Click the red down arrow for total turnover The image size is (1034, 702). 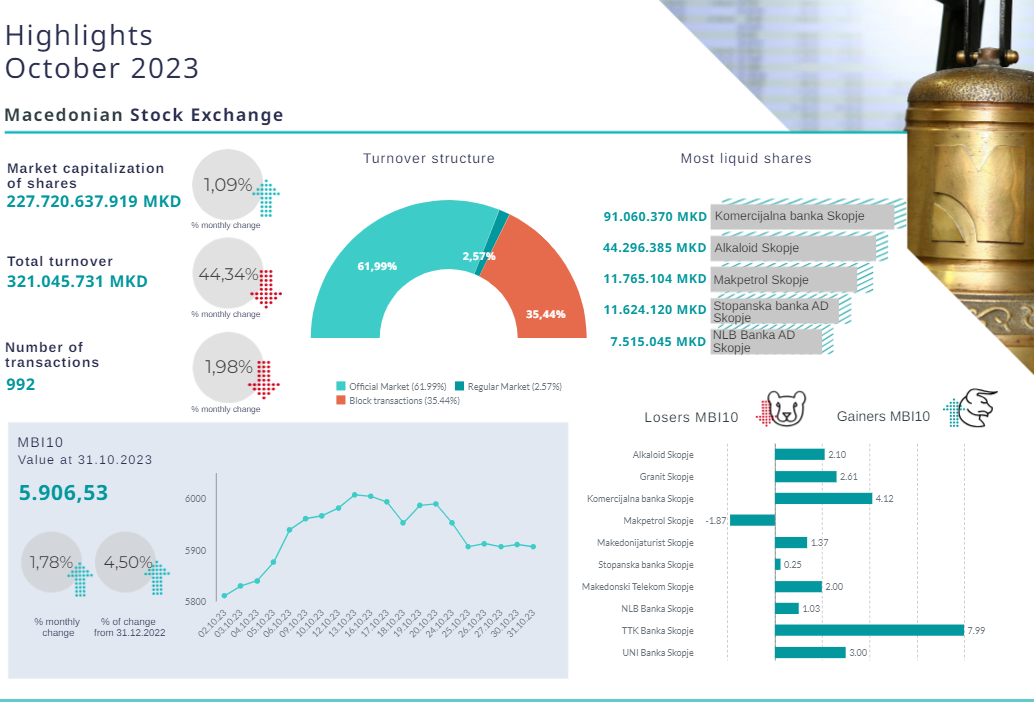(267, 286)
